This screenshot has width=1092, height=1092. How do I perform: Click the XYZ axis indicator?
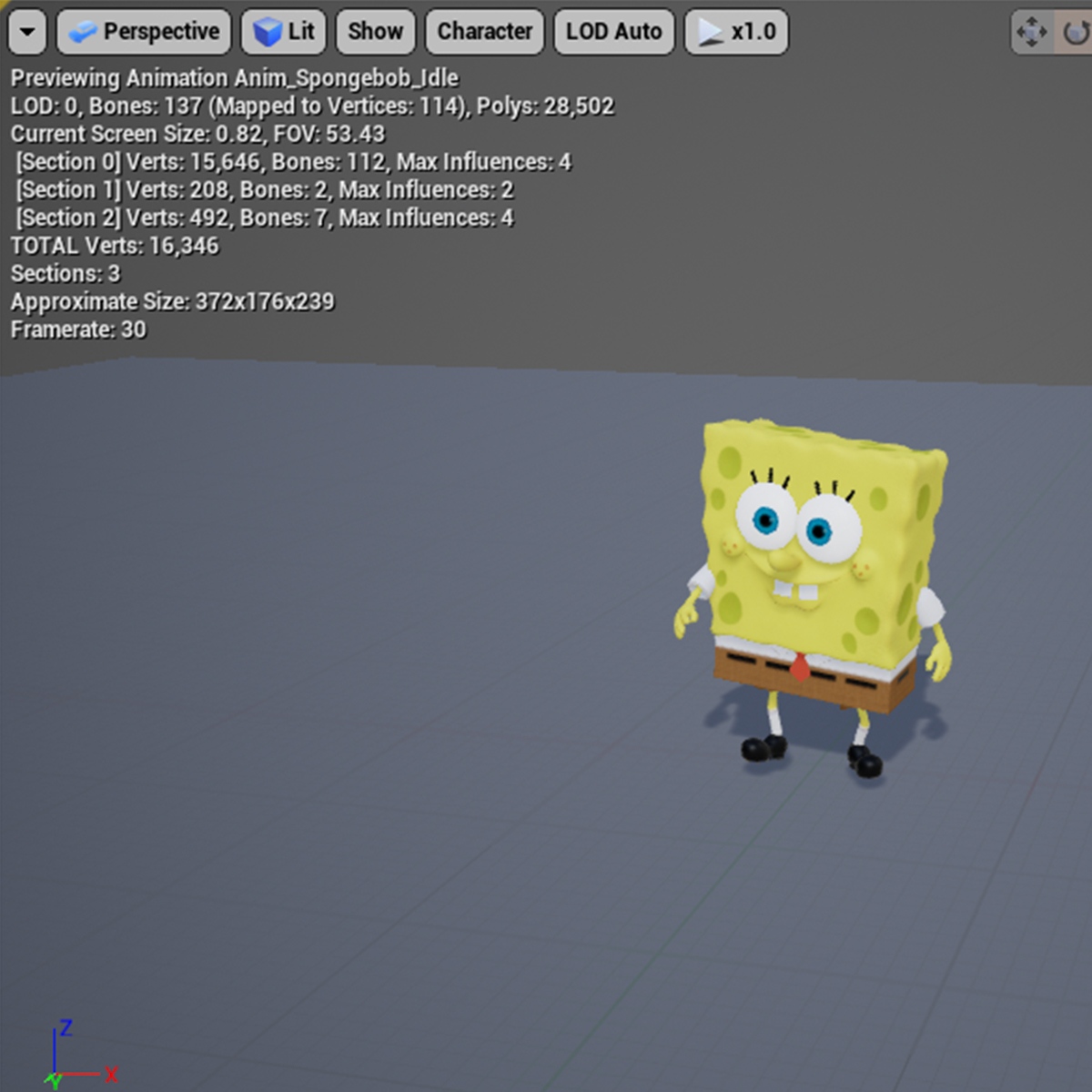tap(80, 1056)
